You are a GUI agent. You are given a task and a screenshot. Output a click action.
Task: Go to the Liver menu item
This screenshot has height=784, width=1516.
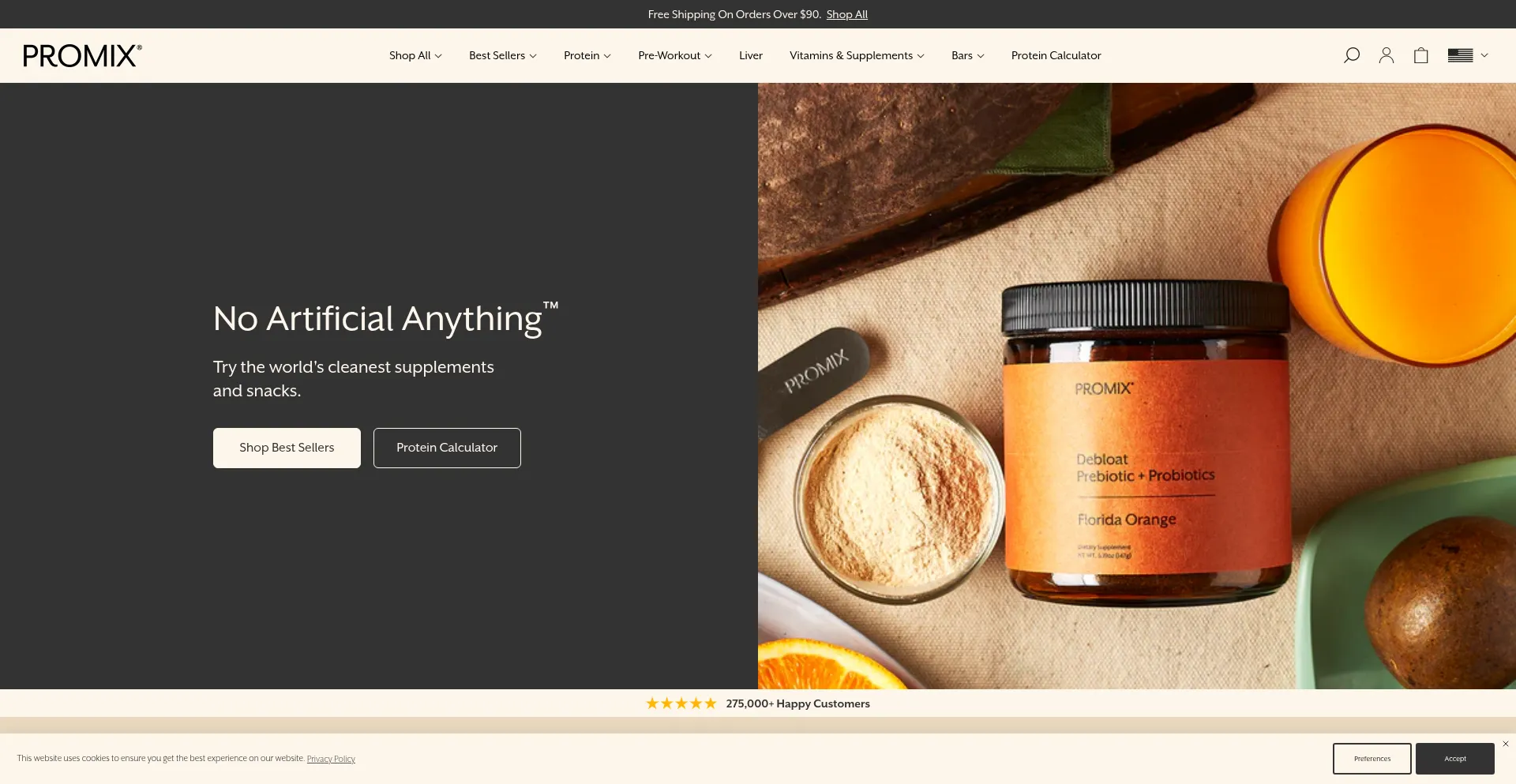pyautogui.click(x=751, y=55)
